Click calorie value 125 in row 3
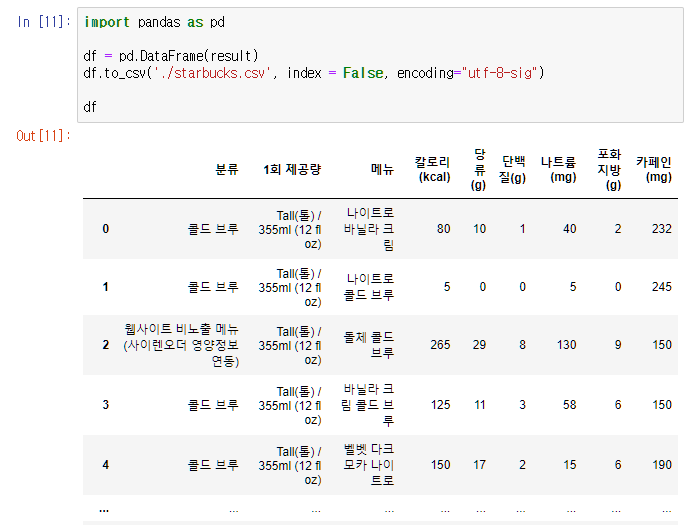 (441, 405)
